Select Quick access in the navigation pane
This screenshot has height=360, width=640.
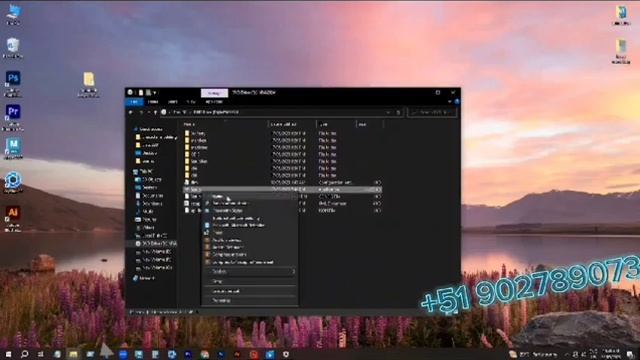pos(147,129)
